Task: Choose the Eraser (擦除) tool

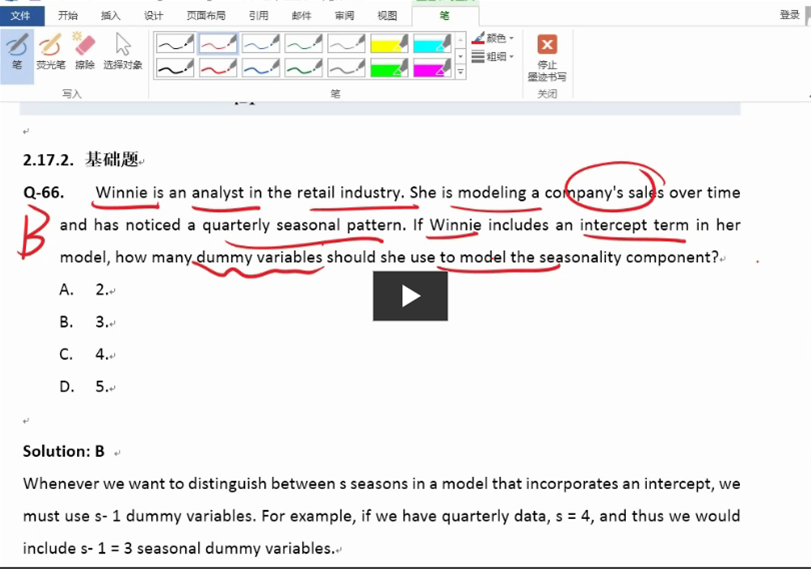Action: pyautogui.click(x=85, y=52)
